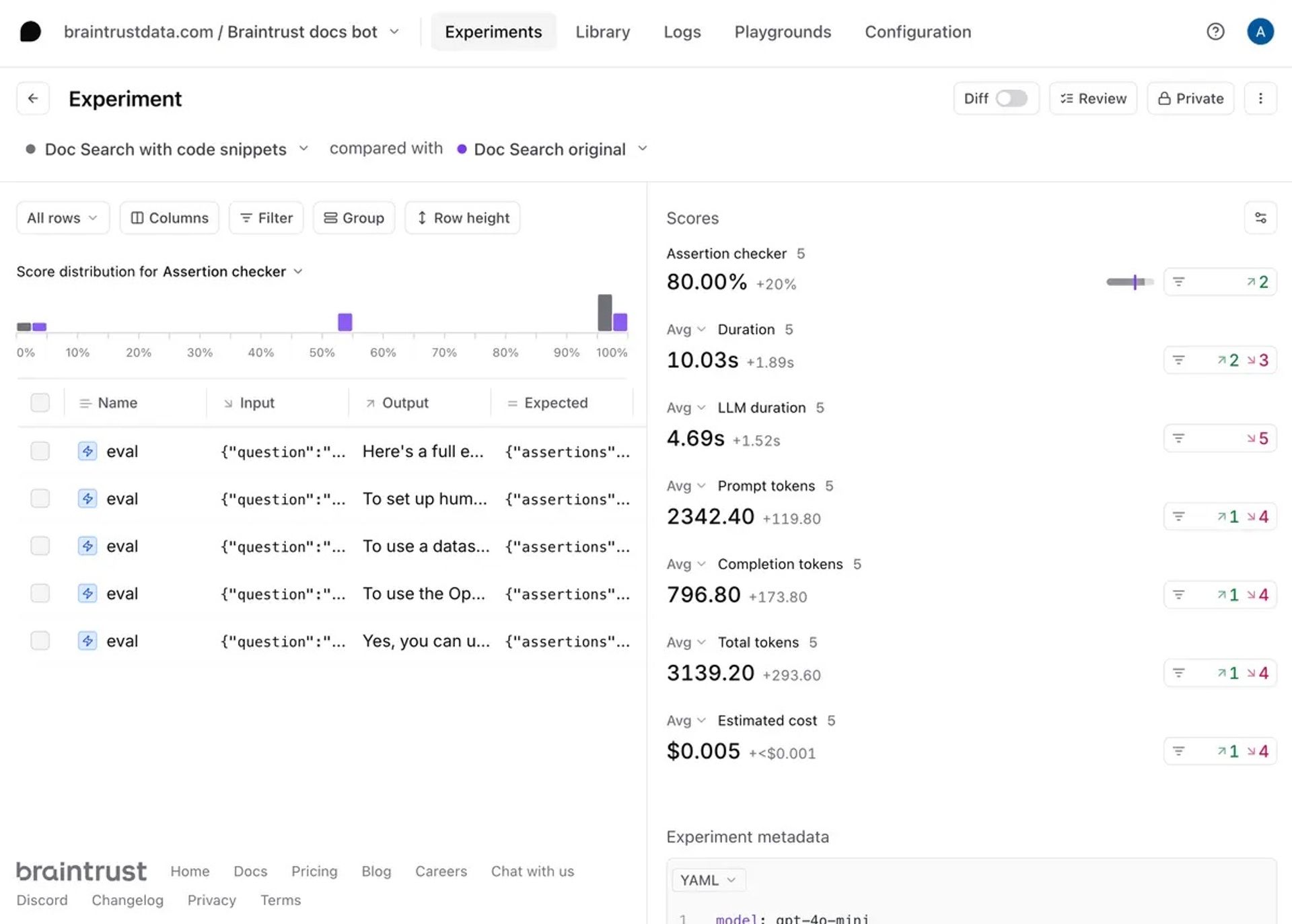Click the filter icon beside the Estimated cost score

coord(1178,751)
